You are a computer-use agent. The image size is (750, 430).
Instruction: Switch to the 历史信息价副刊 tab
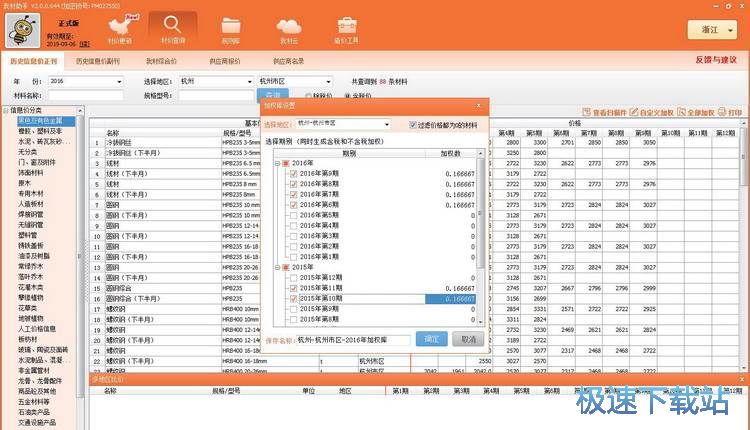[112, 60]
